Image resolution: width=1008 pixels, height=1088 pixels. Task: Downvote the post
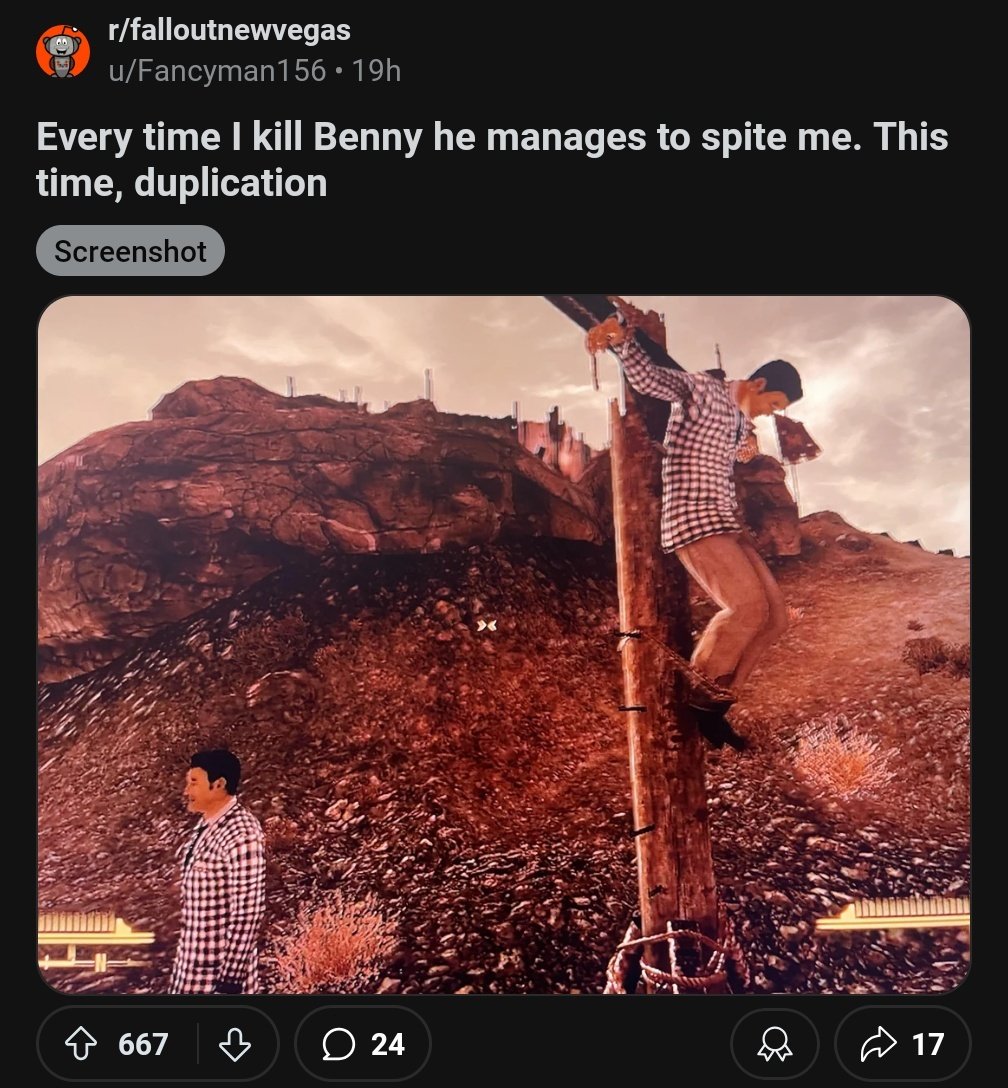click(x=234, y=1045)
